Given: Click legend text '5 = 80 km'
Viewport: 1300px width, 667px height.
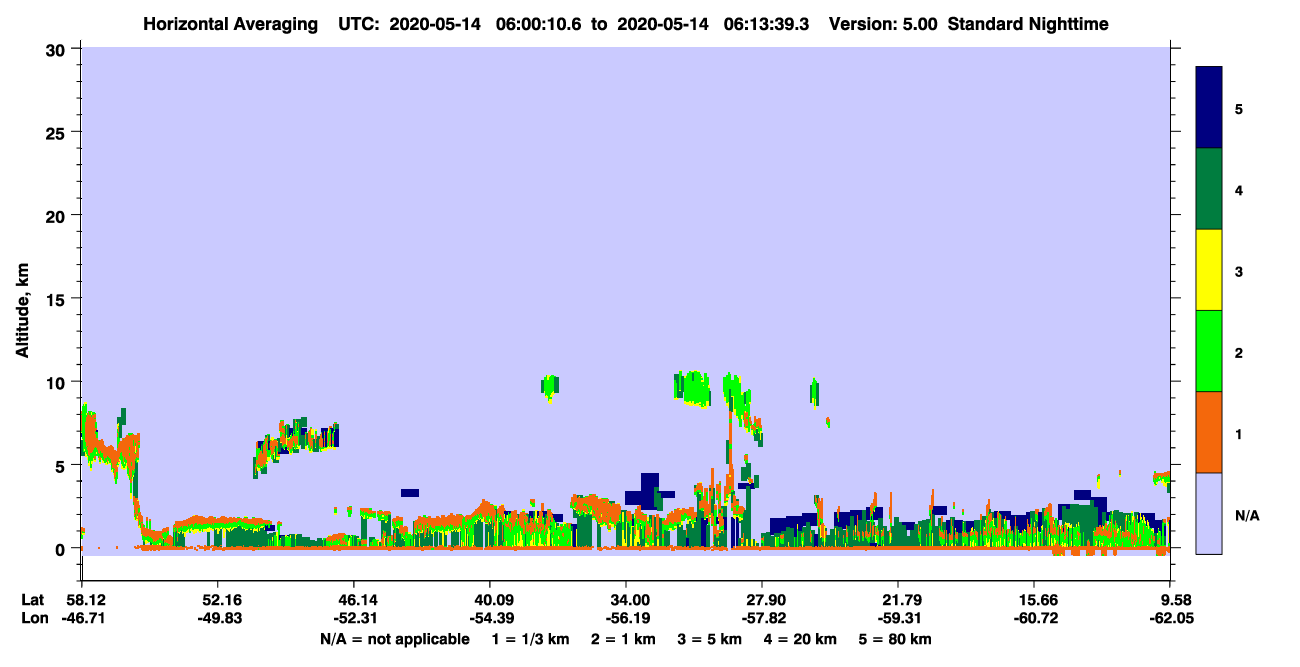Looking at the screenshot, I should click(x=896, y=639).
